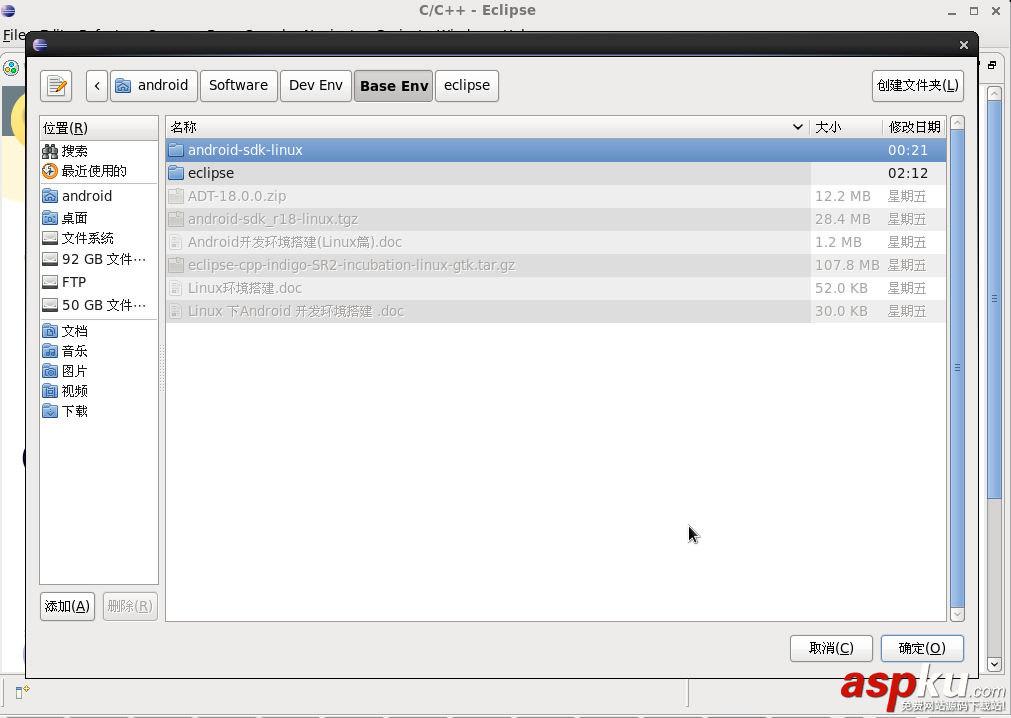The height and width of the screenshot is (718, 1011).
Task: Click the recently used clock icon
Action: 50,171
